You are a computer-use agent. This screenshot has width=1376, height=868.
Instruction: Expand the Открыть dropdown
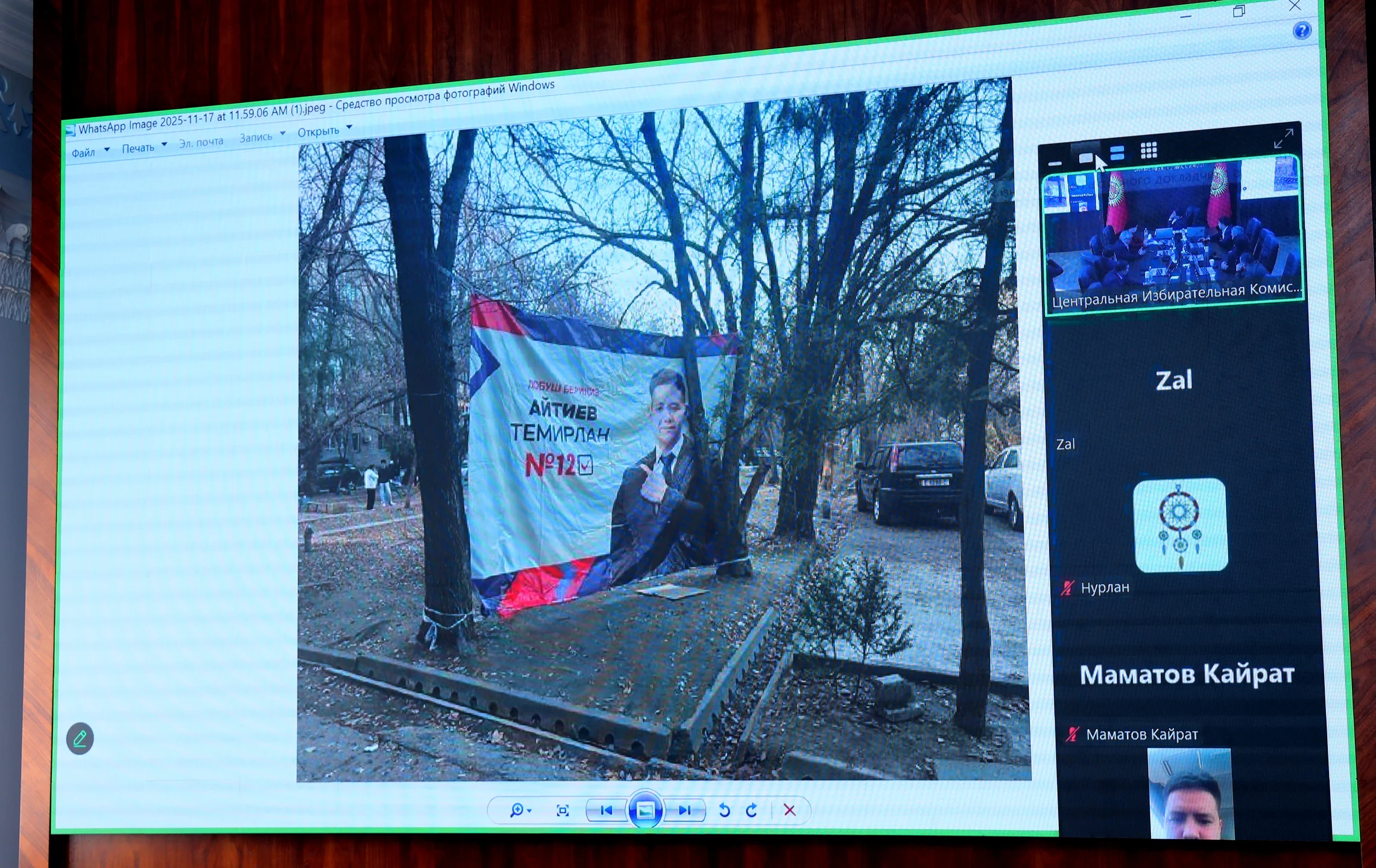click(x=349, y=127)
